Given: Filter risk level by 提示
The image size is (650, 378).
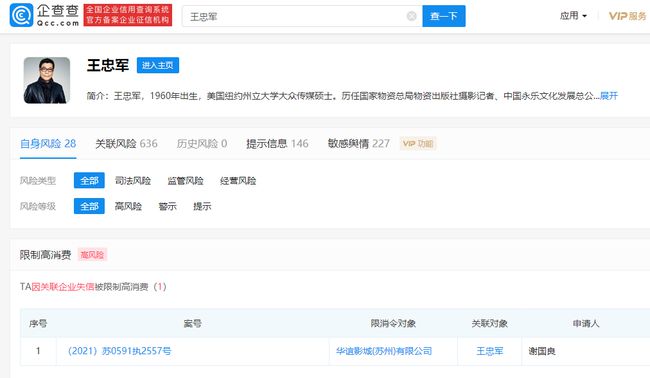Looking at the screenshot, I should (202, 206).
